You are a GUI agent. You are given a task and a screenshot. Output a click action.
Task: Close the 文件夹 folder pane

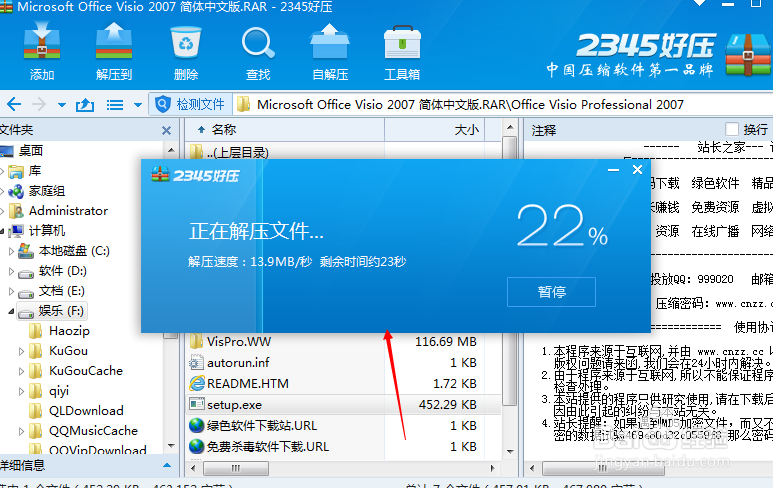167,130
